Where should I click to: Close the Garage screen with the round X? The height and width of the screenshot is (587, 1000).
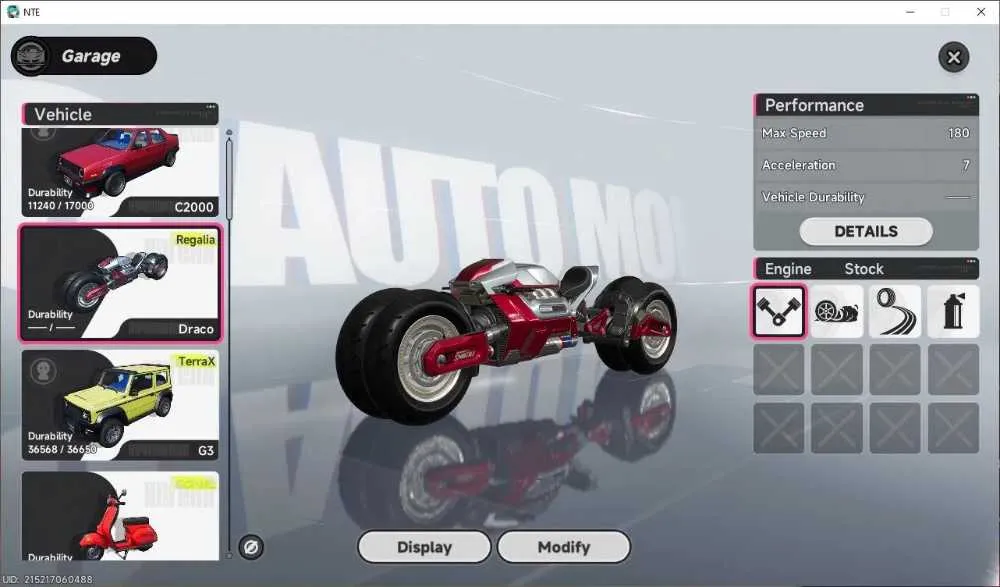(953, 57)
